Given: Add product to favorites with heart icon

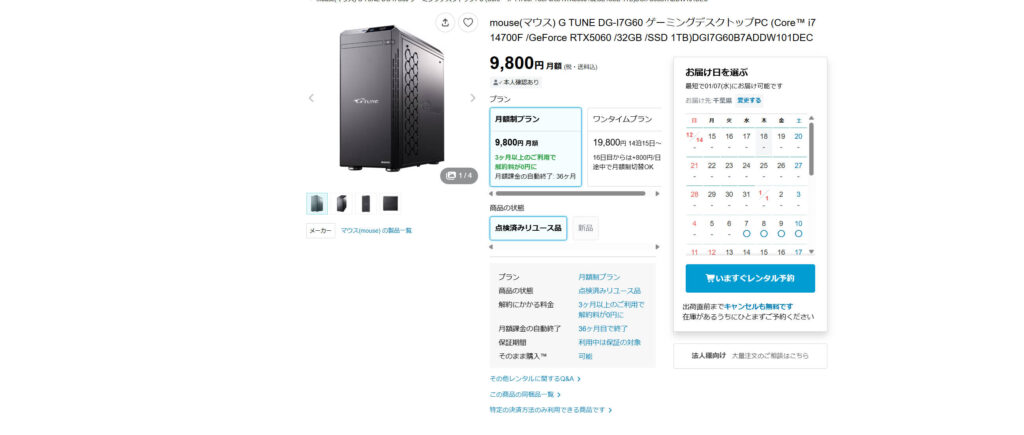Looking at the screenshot, I should (x=468, y=23).
